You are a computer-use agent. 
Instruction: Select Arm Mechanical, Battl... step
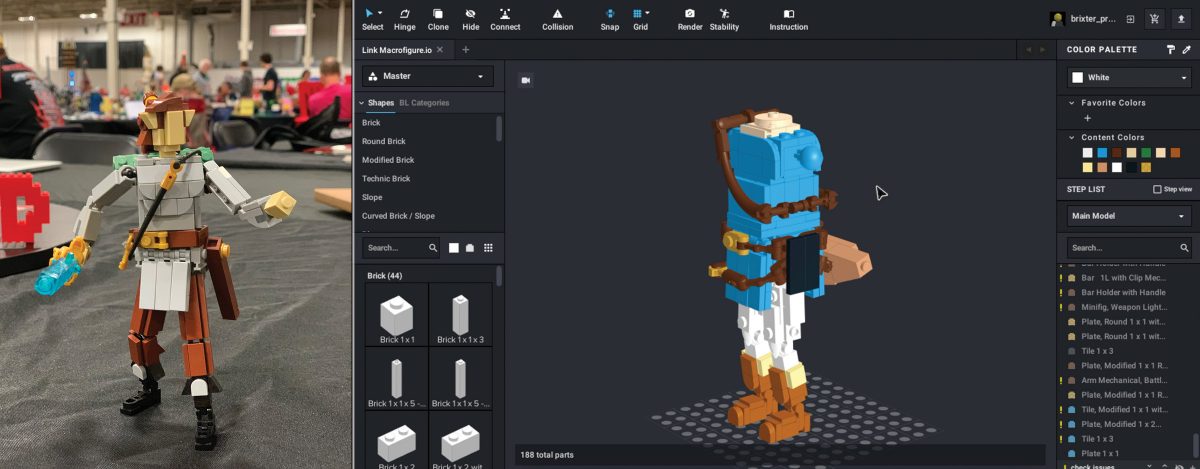(1124, 380)
